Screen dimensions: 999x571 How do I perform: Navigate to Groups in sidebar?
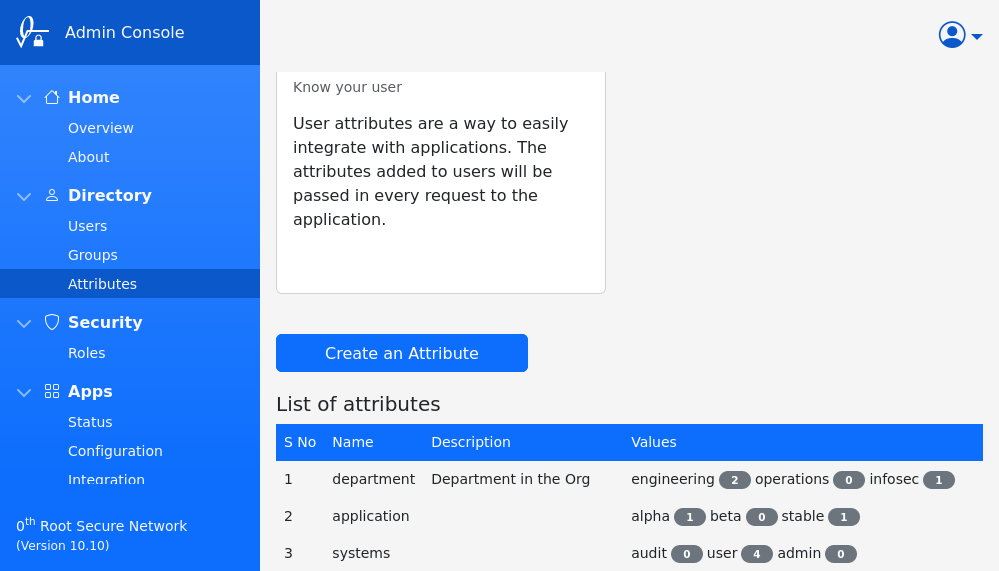93,255
